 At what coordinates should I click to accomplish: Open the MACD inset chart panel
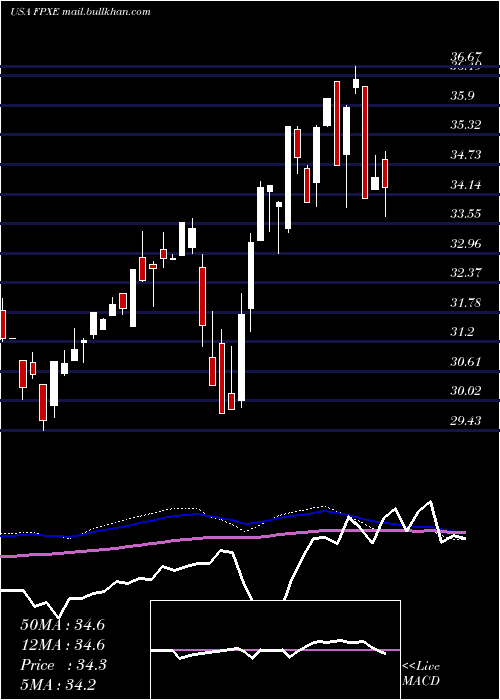[275, 650]
